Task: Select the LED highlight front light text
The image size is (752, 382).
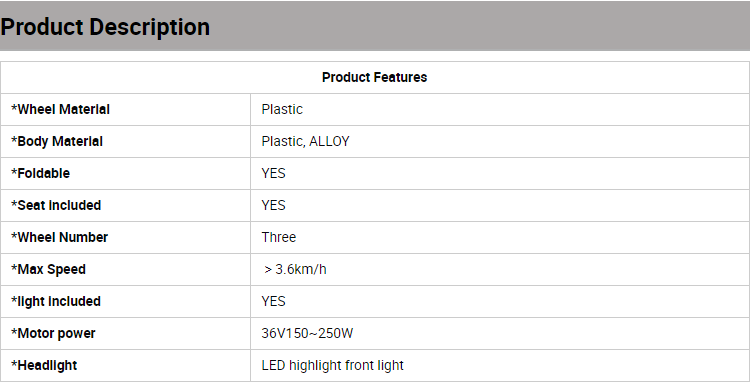Action: coord(332,365)
